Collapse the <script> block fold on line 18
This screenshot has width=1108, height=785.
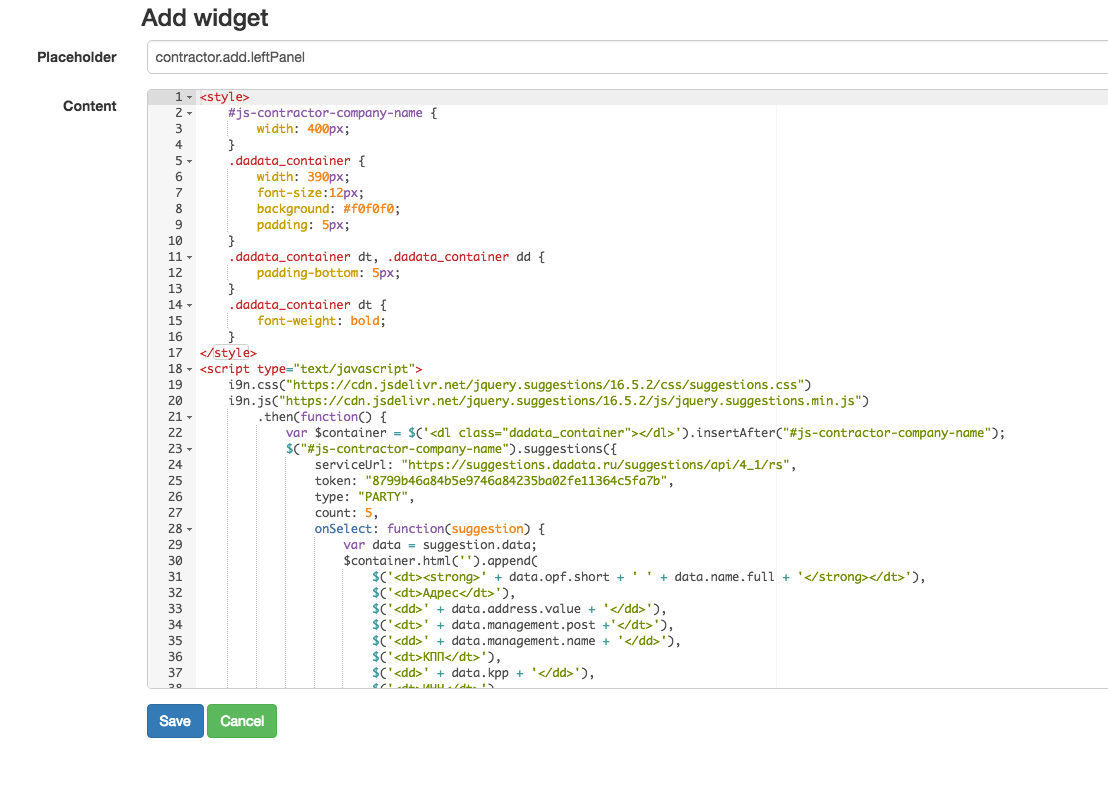coord(188,368)
